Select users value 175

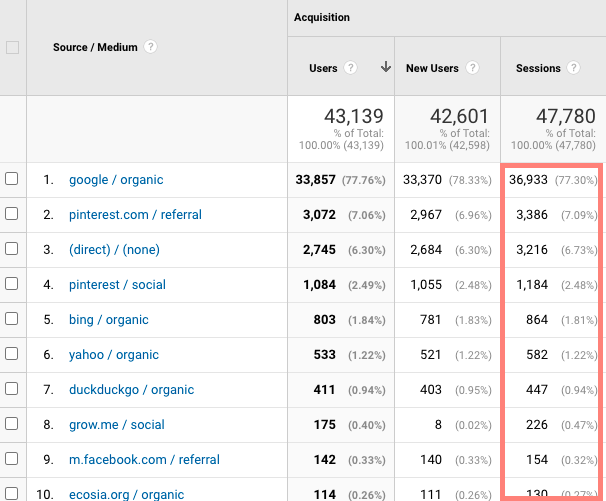(325, 425)
